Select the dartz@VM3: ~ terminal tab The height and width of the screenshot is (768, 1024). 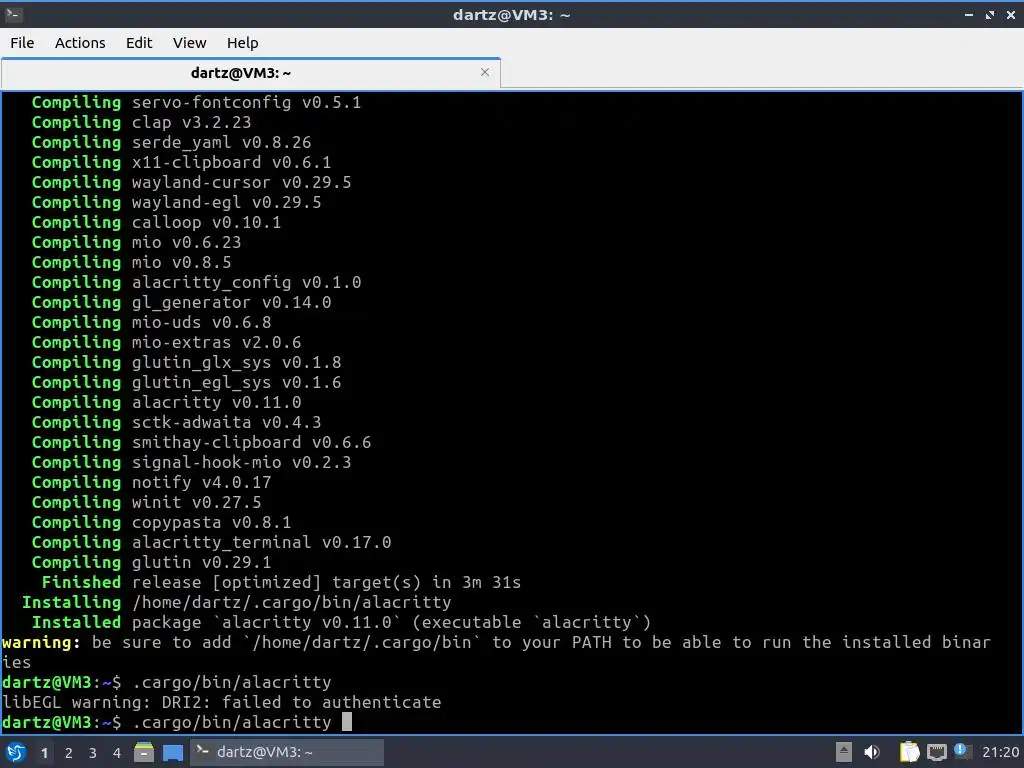(251, 72)
